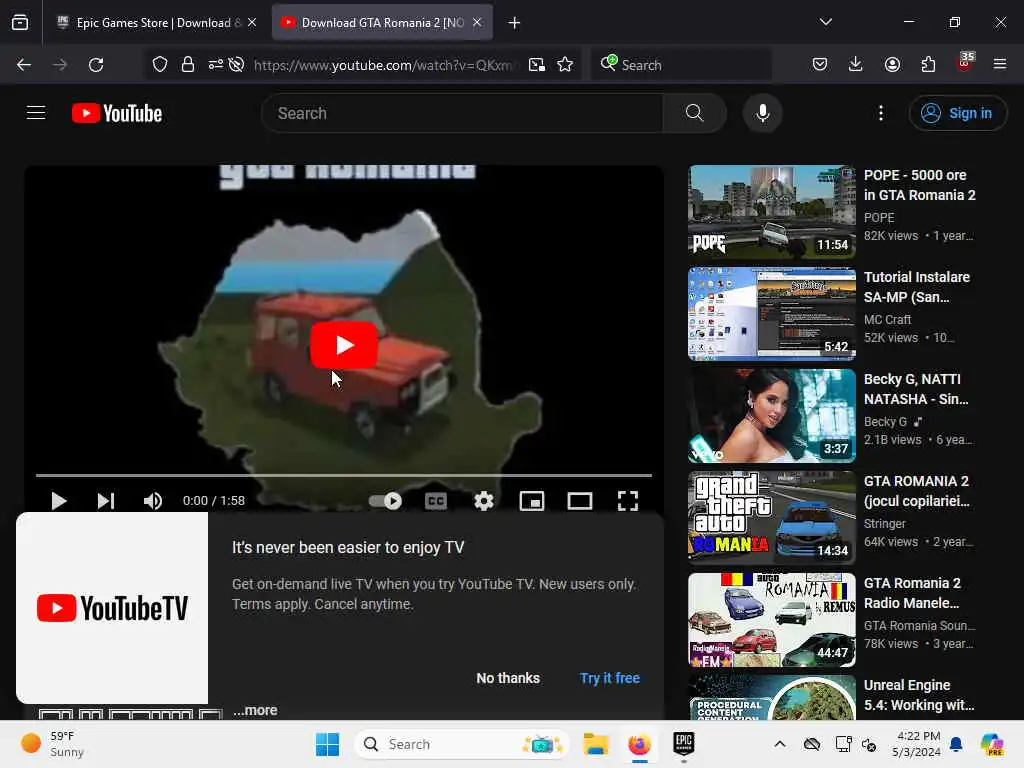Viewport: 1024px width, 768px height.
Task: List all tabs dropdown arrow
Action: click(x=825, y=22)
